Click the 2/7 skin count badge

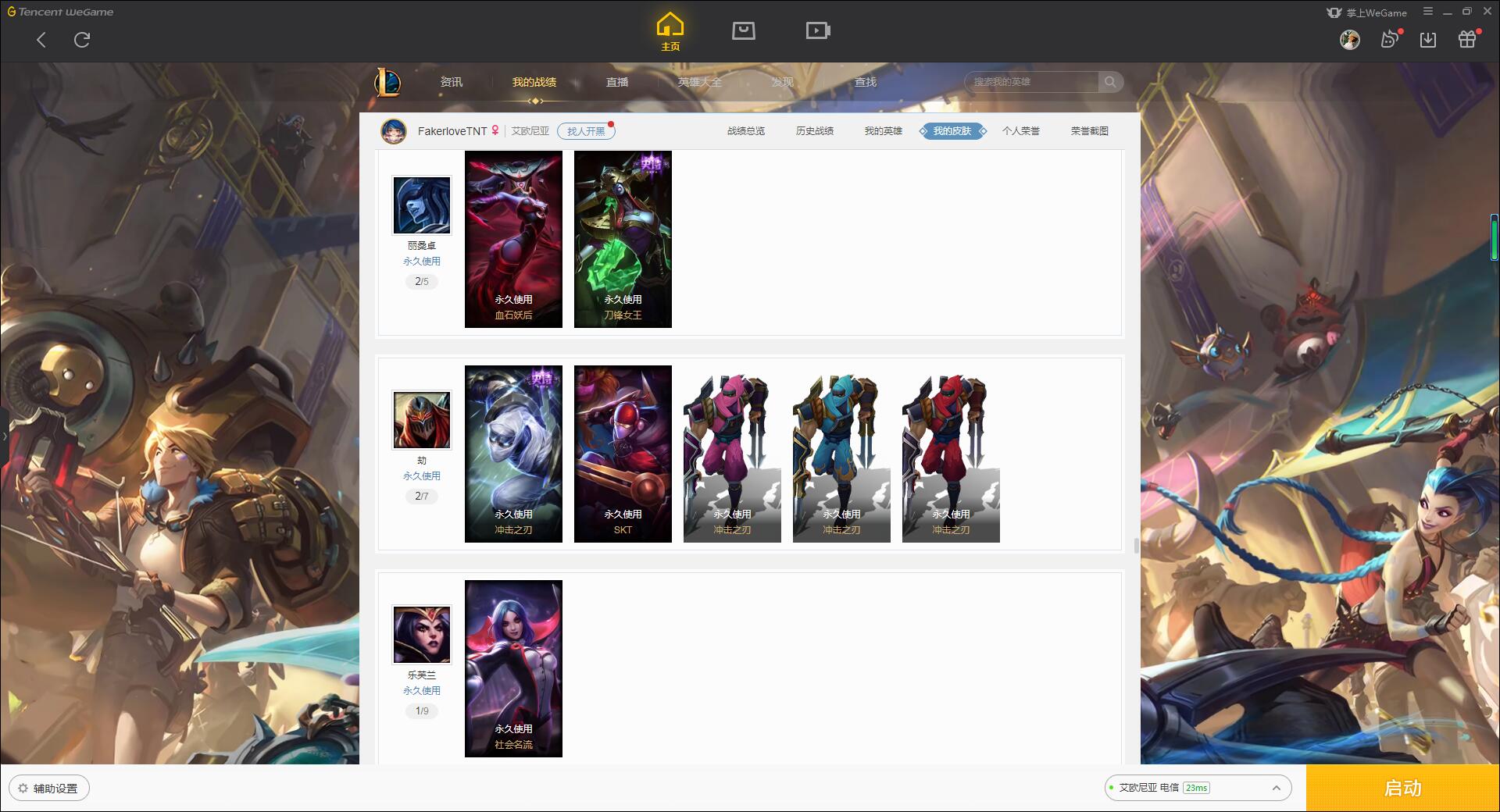[422, 496]
